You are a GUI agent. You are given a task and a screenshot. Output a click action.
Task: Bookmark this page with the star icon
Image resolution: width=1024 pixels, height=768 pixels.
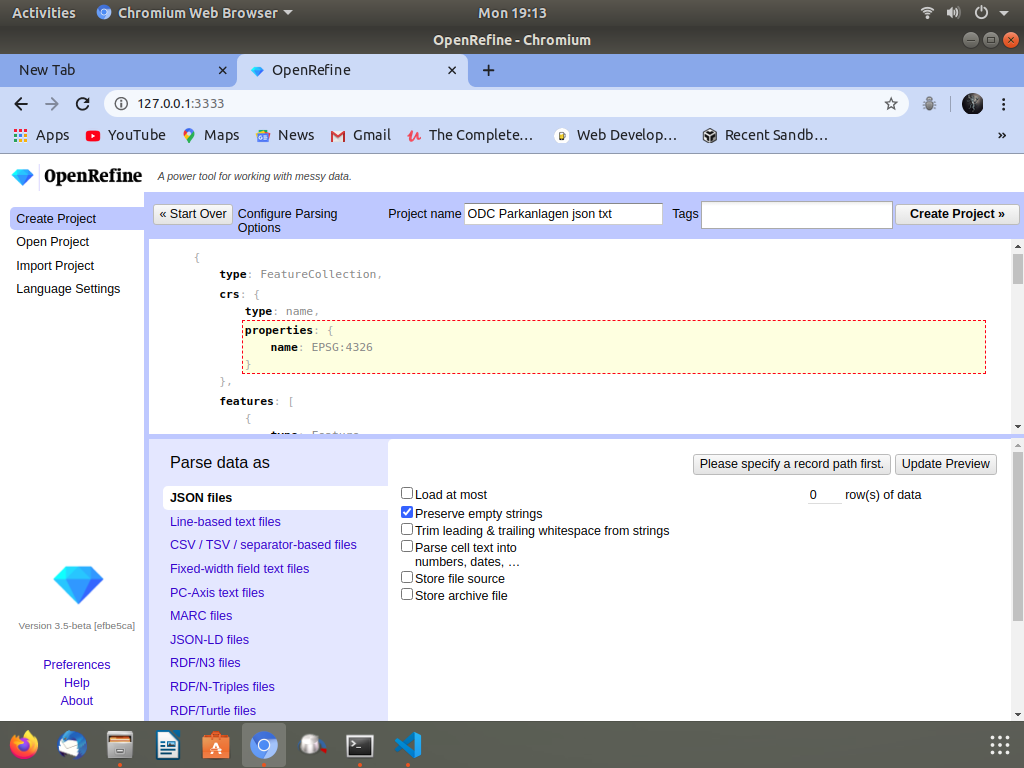coord(891,104)
